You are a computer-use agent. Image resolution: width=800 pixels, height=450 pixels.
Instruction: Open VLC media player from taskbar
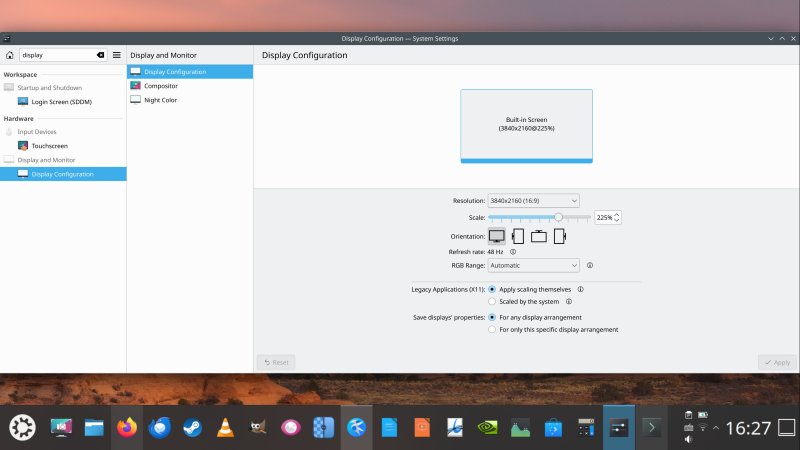click(x=224, y=428)
